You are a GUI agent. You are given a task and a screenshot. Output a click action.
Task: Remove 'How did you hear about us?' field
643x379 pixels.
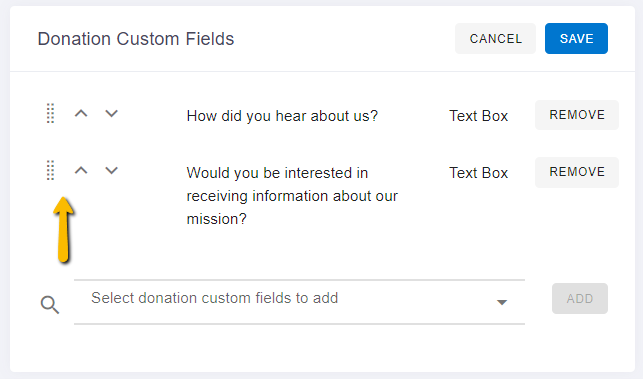click(x=577, y=115)
